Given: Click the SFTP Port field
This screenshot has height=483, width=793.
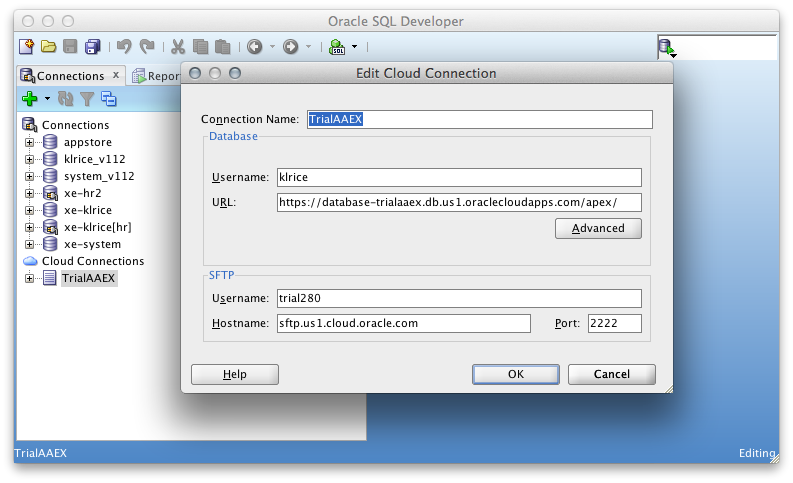Looking at the screenshot, I should [x=614, y=323].
